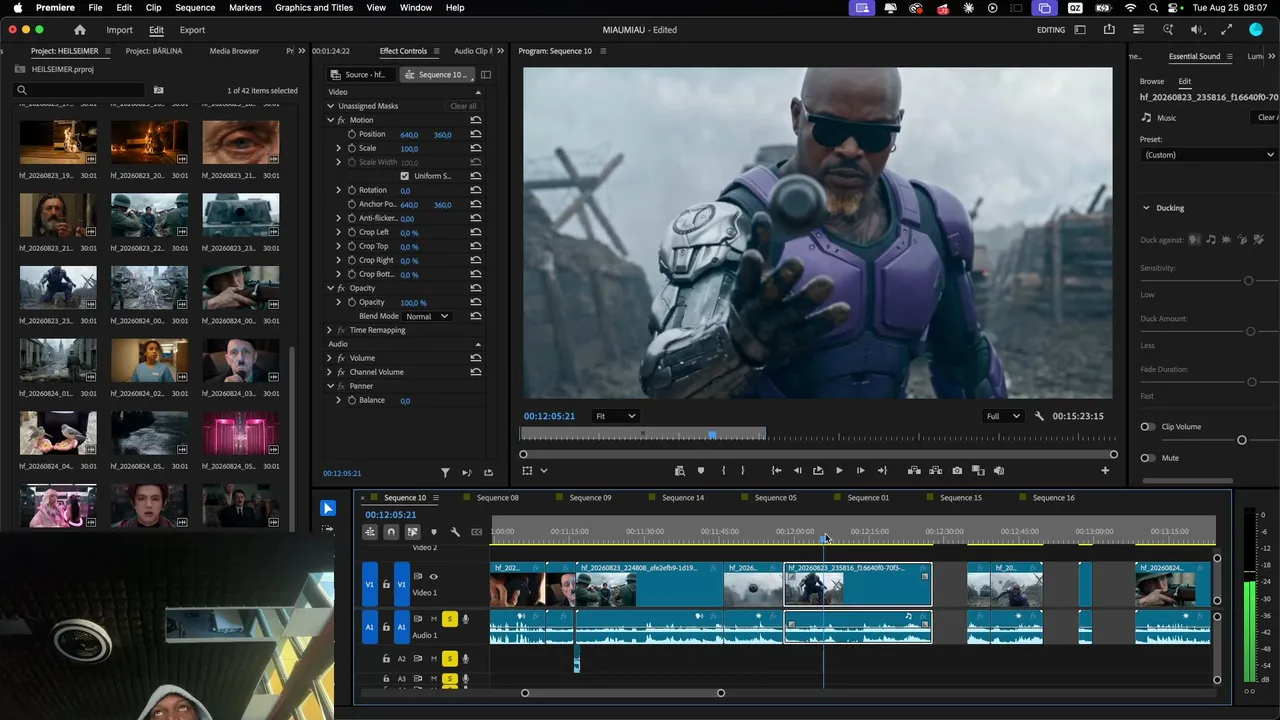Open the Blend Mode Normal dropdown

[427, 316]
